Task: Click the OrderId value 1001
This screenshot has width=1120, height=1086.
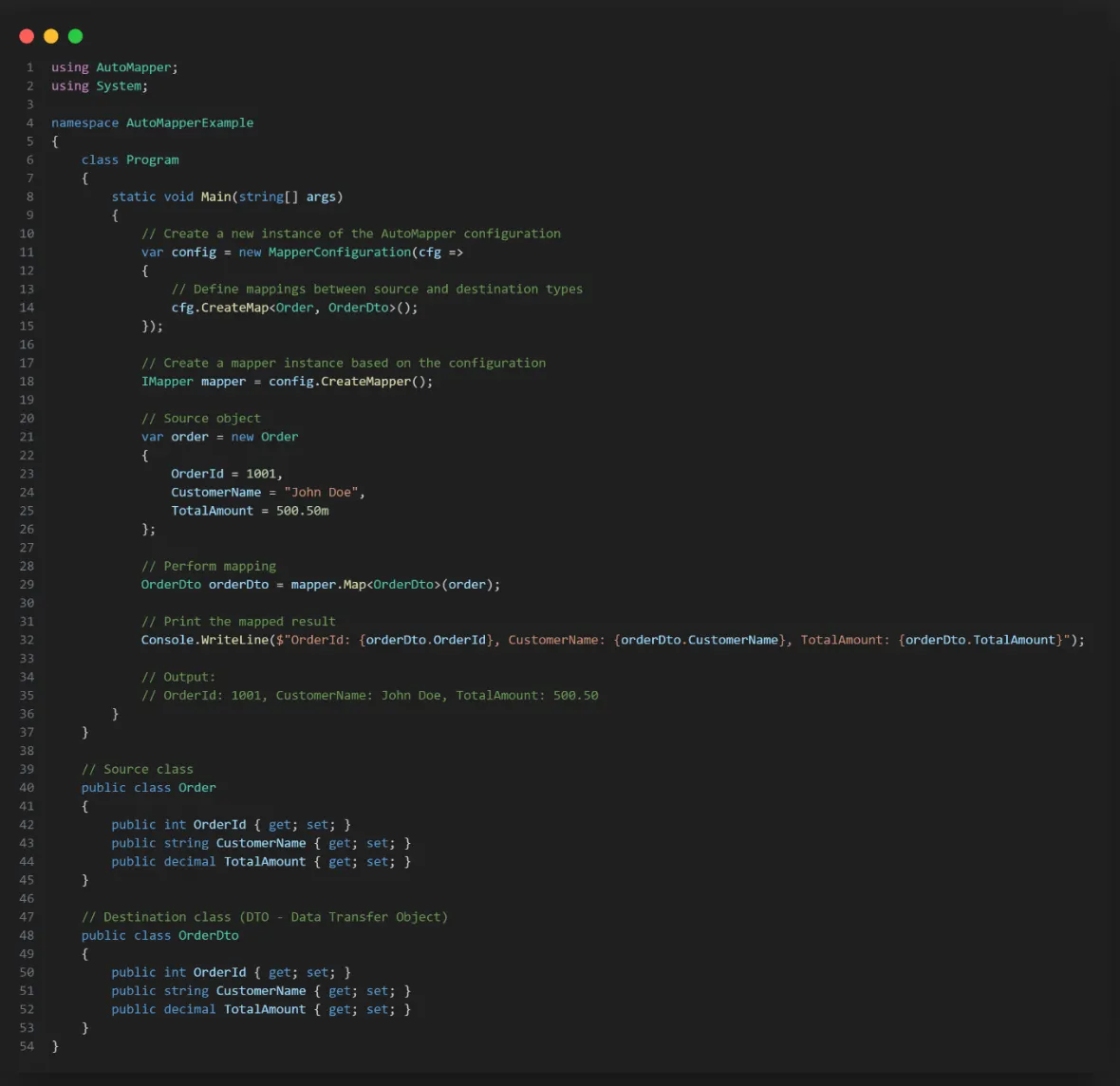Action: 262,473
